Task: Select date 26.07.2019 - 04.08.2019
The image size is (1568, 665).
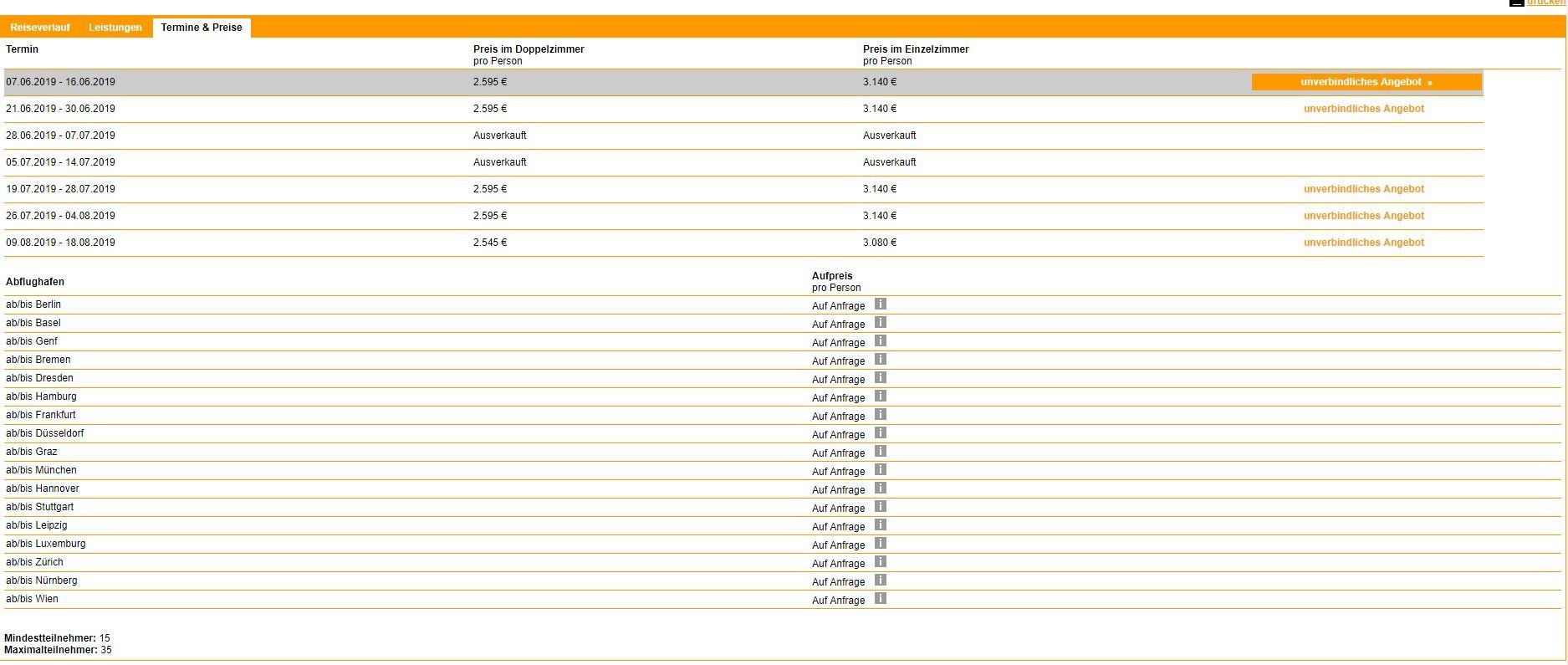Action: (x=60, y=216)
